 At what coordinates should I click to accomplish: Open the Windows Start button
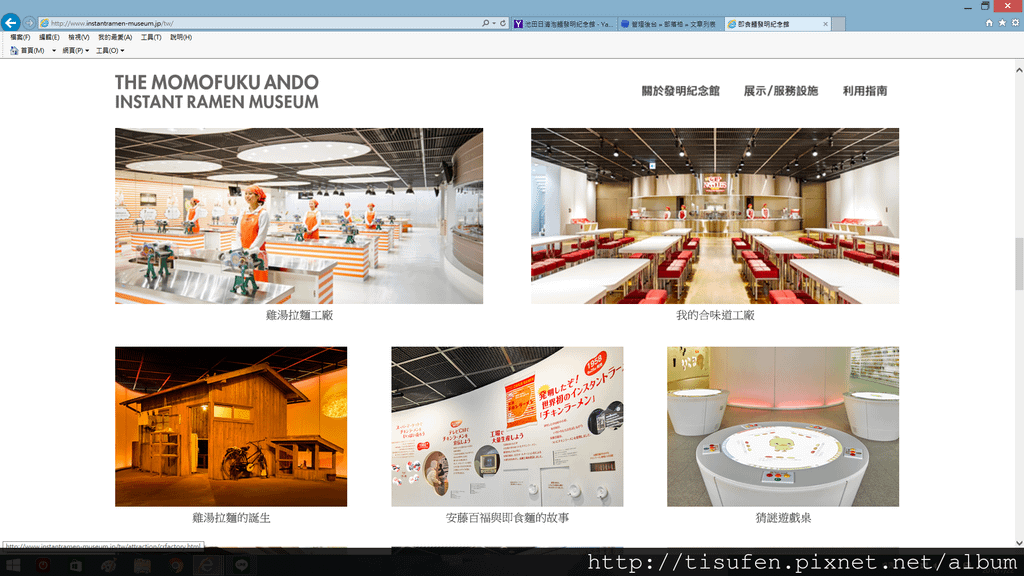point(13,565)
